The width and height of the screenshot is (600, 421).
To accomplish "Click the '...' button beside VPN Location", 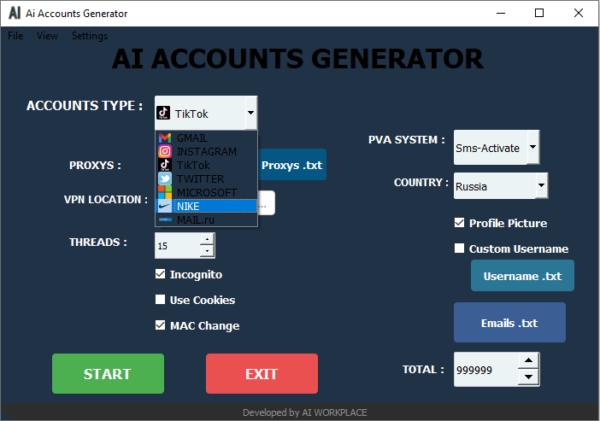I will coord(266,203).
